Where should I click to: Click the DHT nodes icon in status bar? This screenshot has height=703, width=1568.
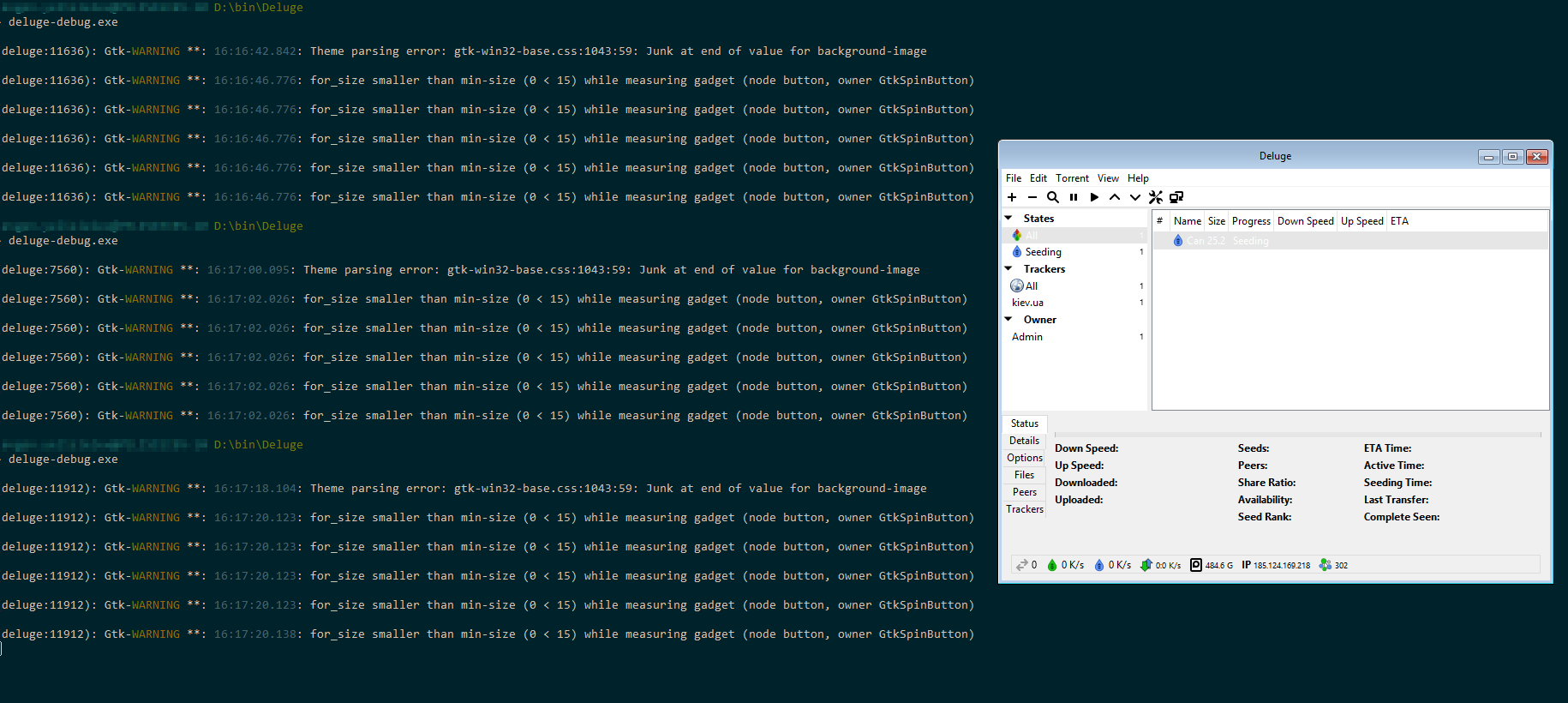1326,565
